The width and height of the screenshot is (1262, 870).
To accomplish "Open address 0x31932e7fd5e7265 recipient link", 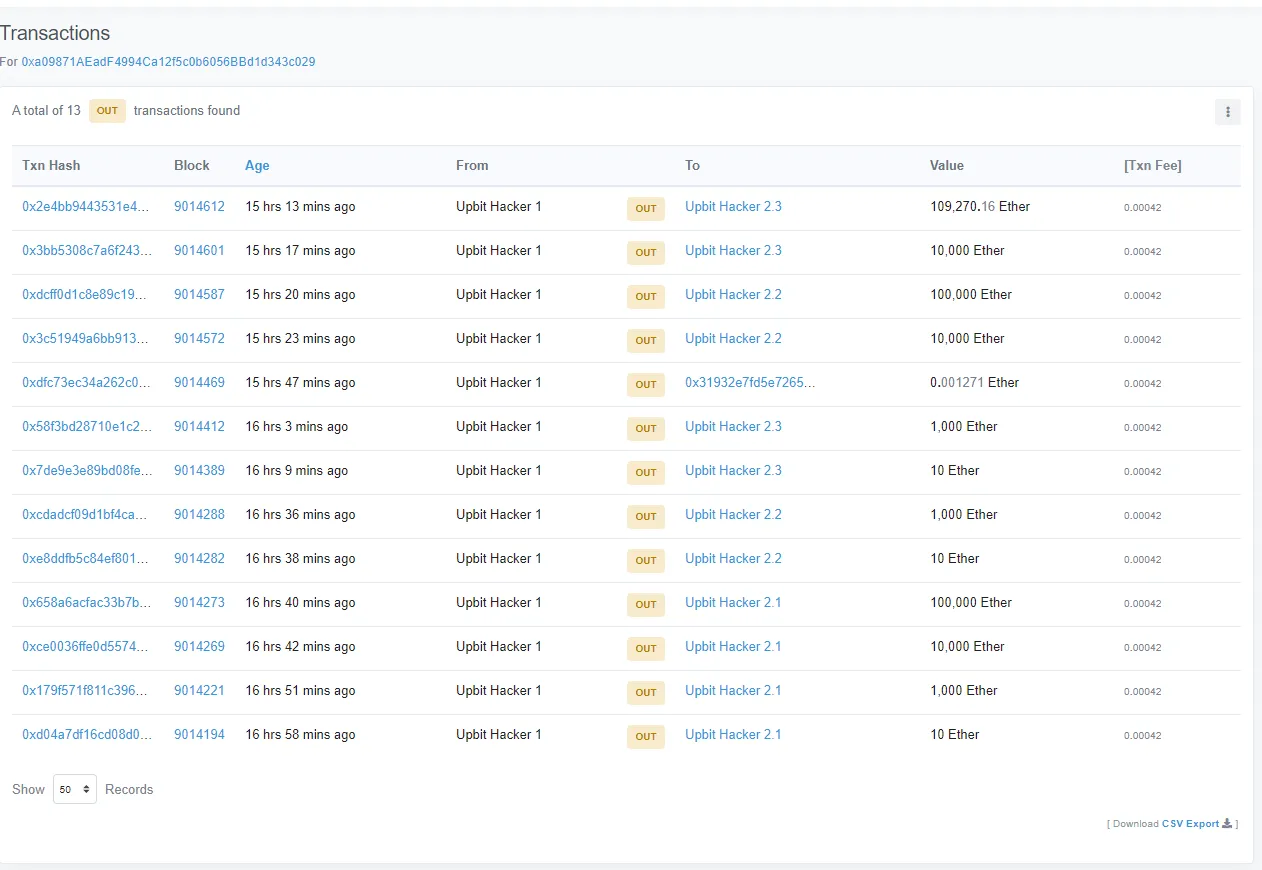I will tap(749, 383).
